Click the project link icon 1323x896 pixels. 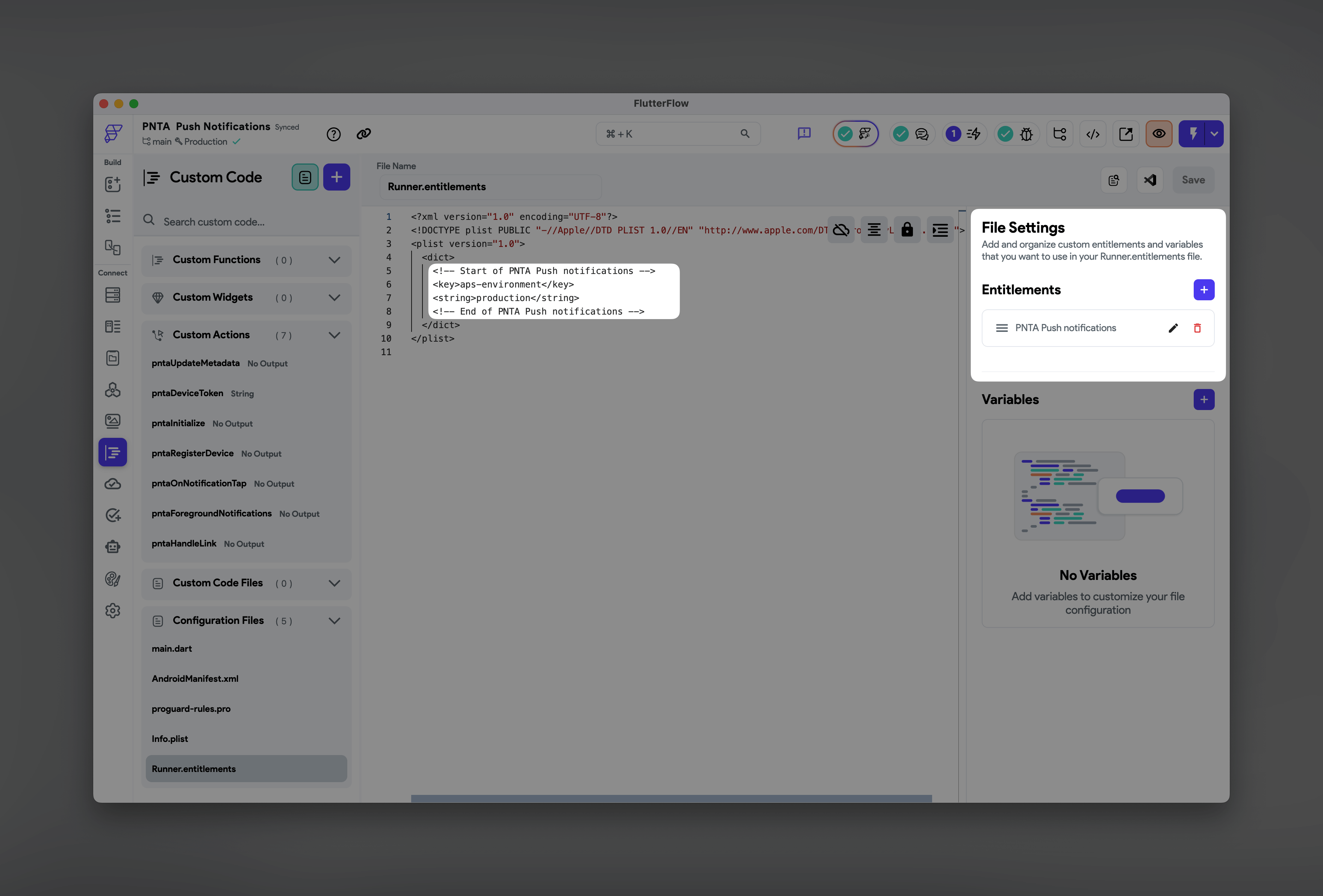click(364, 134)
